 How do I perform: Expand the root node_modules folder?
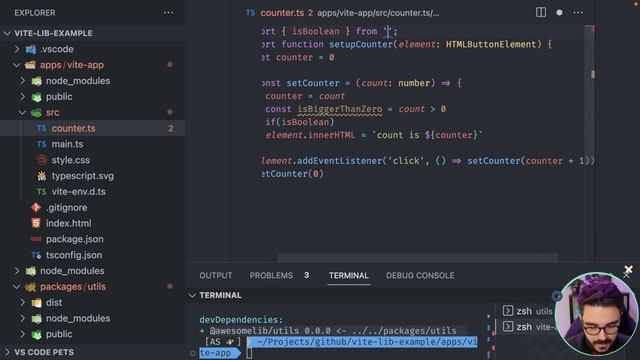coord(17,271)
